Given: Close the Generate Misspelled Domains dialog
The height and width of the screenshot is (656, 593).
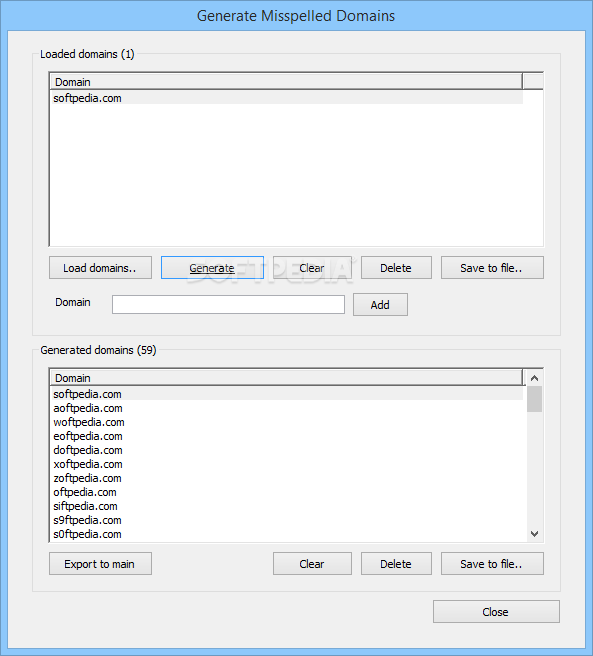Looking at the screenshot, I should click(496, 612).
